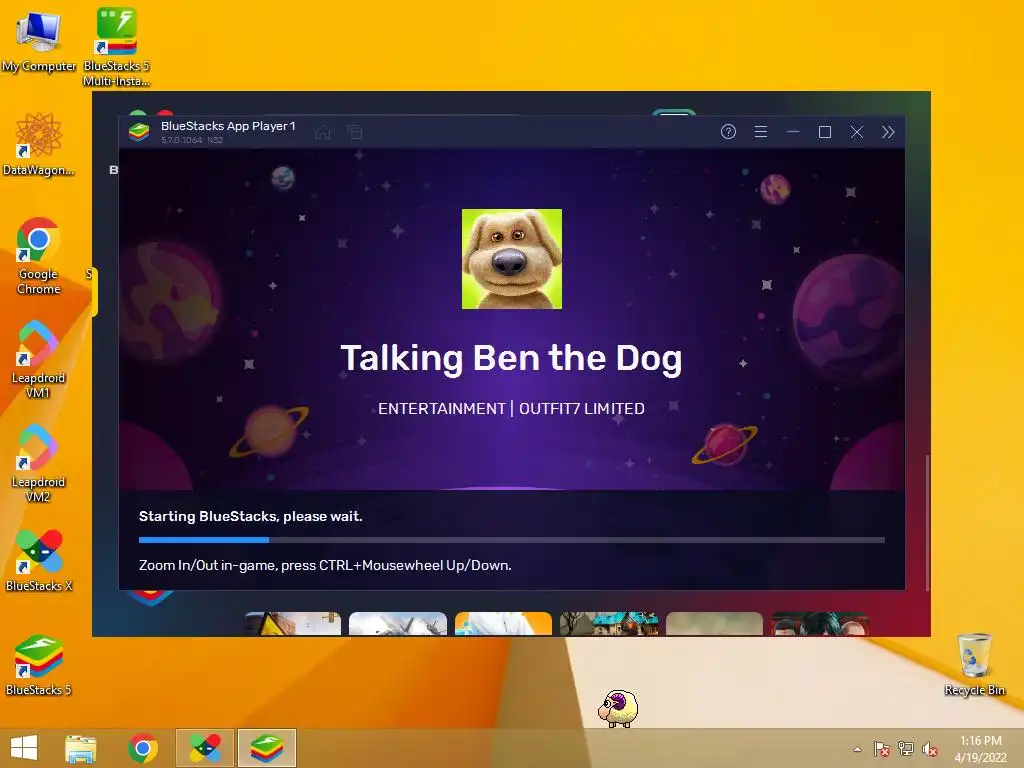Click the ENTERTAINMENT | OUTFIT7 LIMITED text
Image resolution: width=1024 pixels, height=768 pixels.
(x=511, y=409)
